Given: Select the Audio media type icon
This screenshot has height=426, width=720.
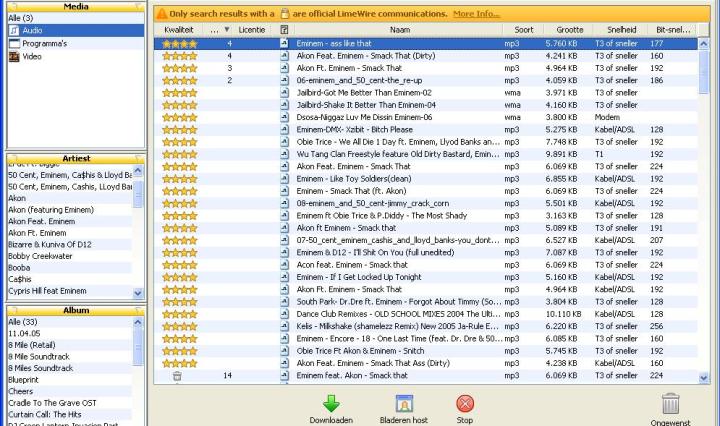Looking at the screenshot, I should (13, 30).
